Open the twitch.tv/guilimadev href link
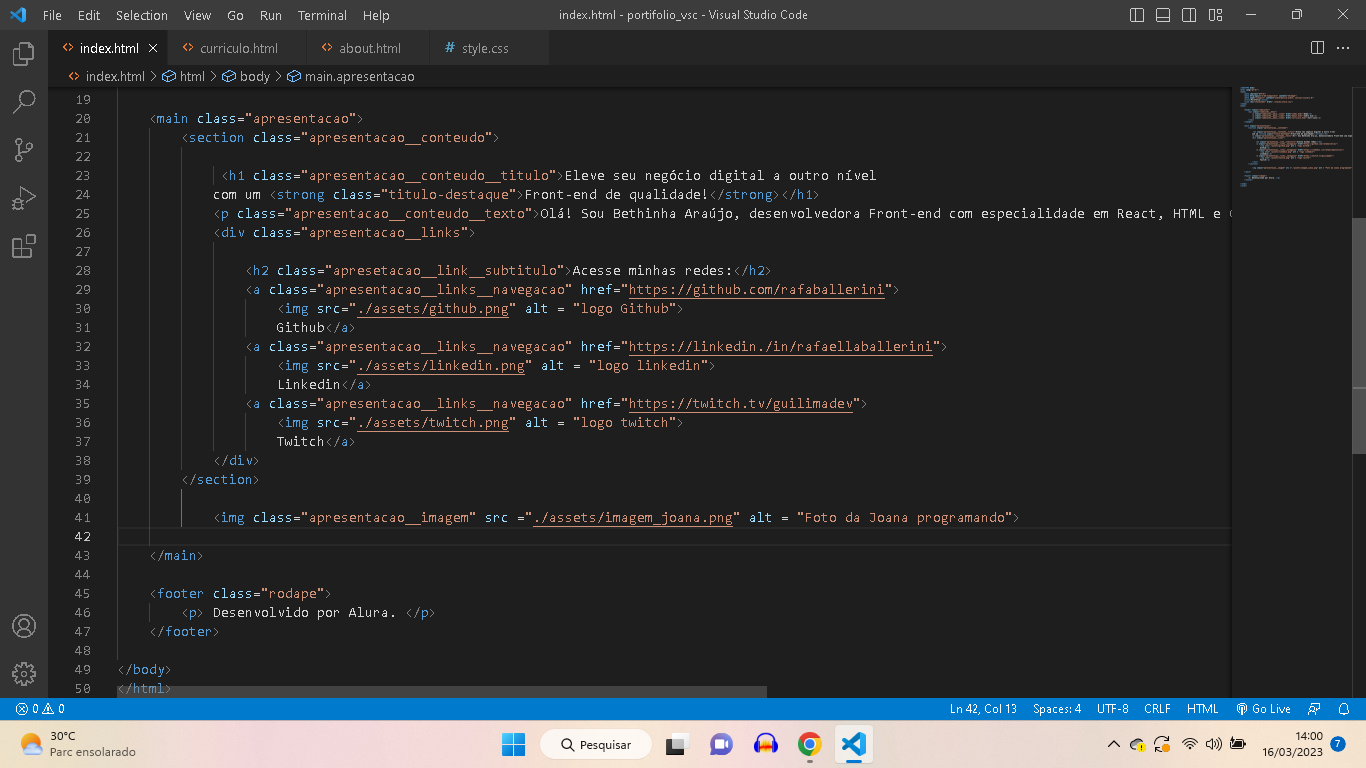Viewport: 1366px width, 768px height. pyautogui.click(x=741, y=404)
